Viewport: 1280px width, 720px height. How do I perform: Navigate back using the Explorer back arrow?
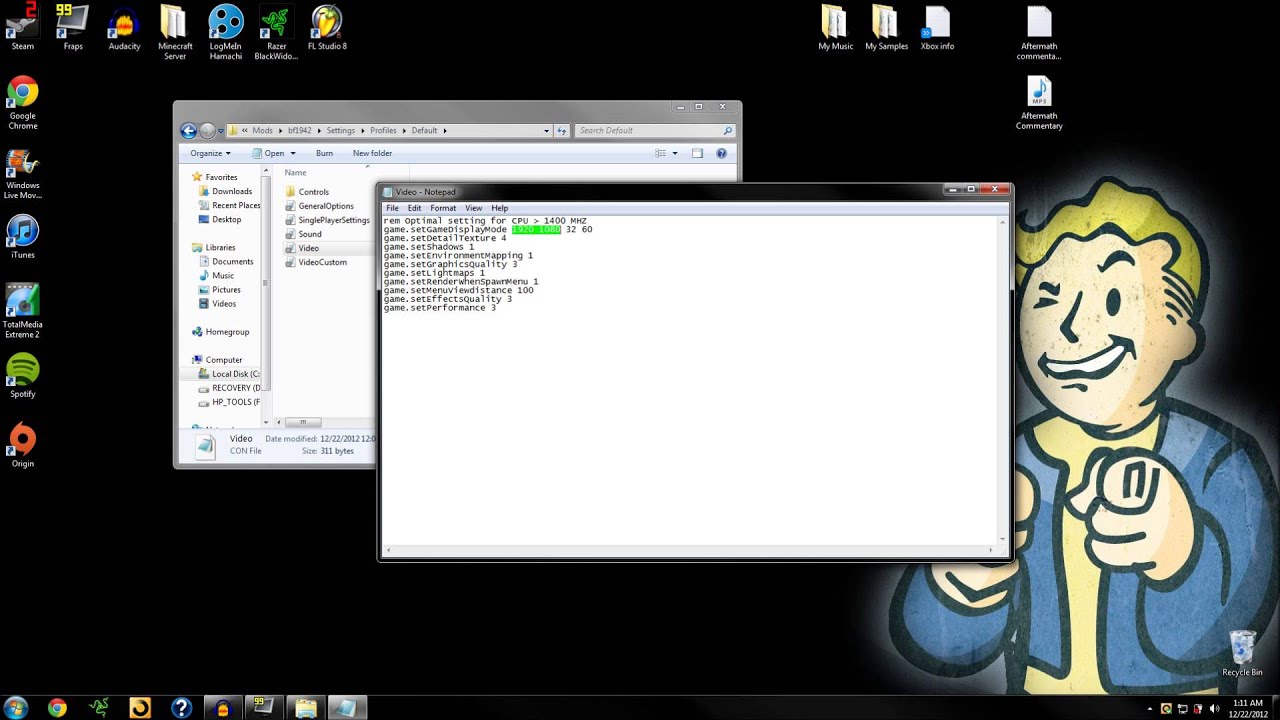188,130
